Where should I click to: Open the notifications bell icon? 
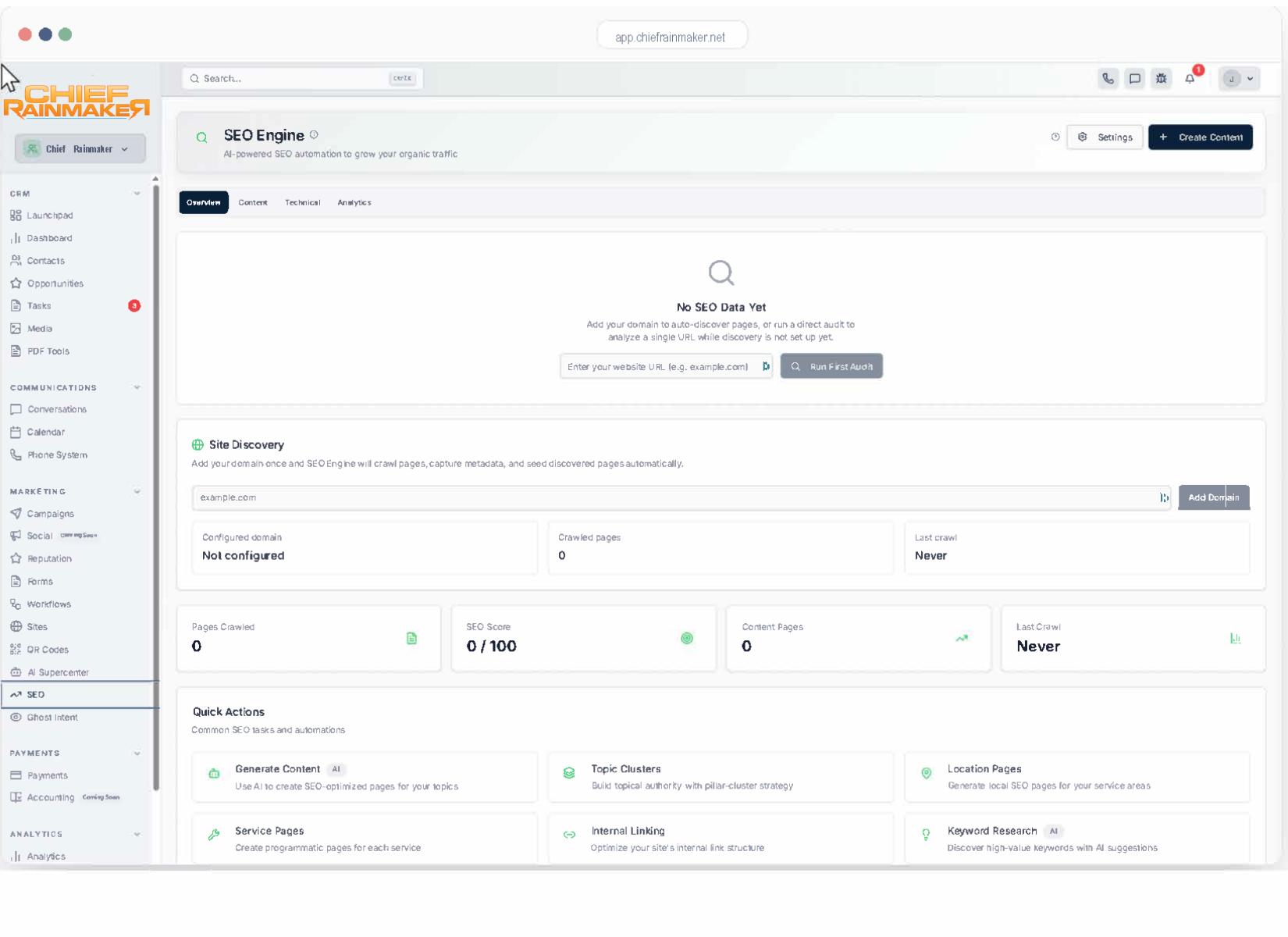[x=1190, y=78]
